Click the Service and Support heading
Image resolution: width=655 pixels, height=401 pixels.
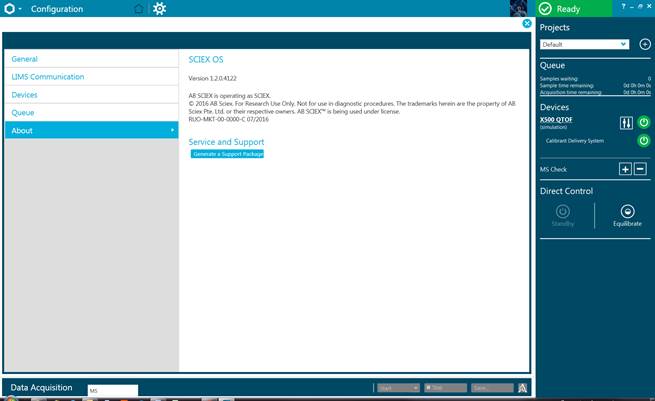pyautogui.click(x=226, y=142)
